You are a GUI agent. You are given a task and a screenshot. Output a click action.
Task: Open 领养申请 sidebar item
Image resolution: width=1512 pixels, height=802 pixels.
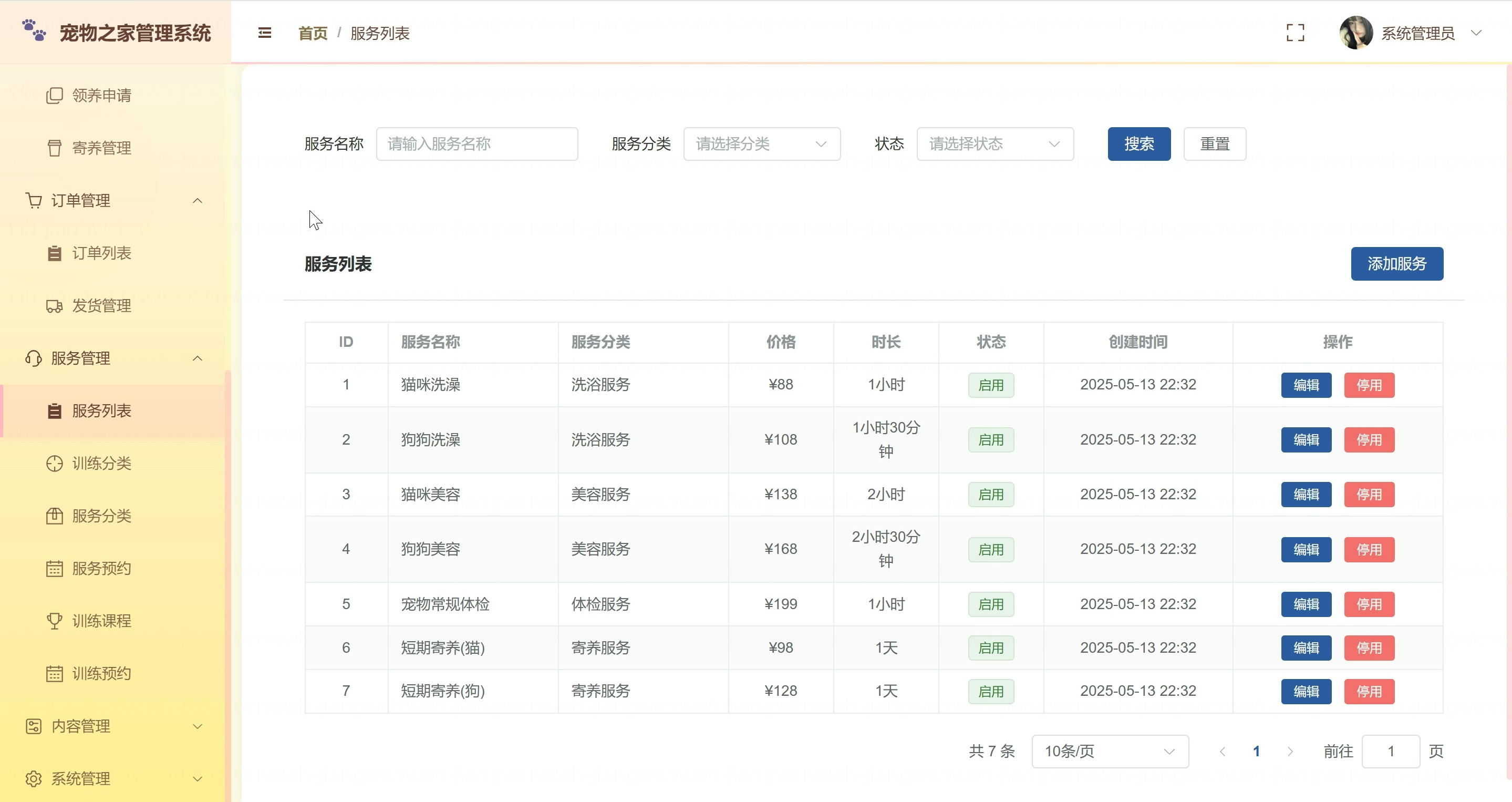101,95
